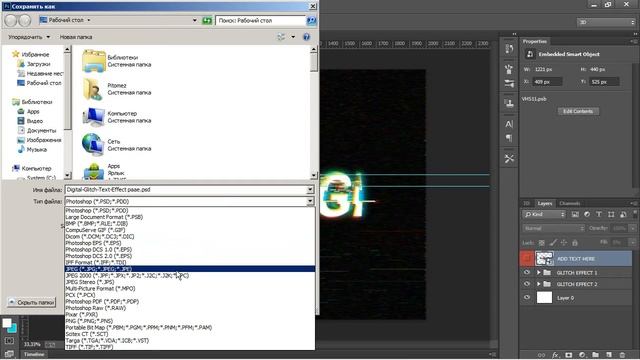This screenshot has height=360, width=640.
Task: Filter layers by shape layers icon
Action: (x=611, y=214)
